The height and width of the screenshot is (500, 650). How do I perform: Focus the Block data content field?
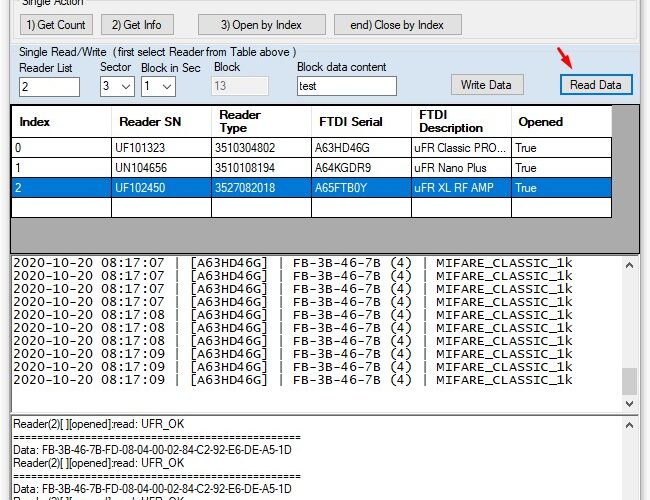(x=347, y=86)
